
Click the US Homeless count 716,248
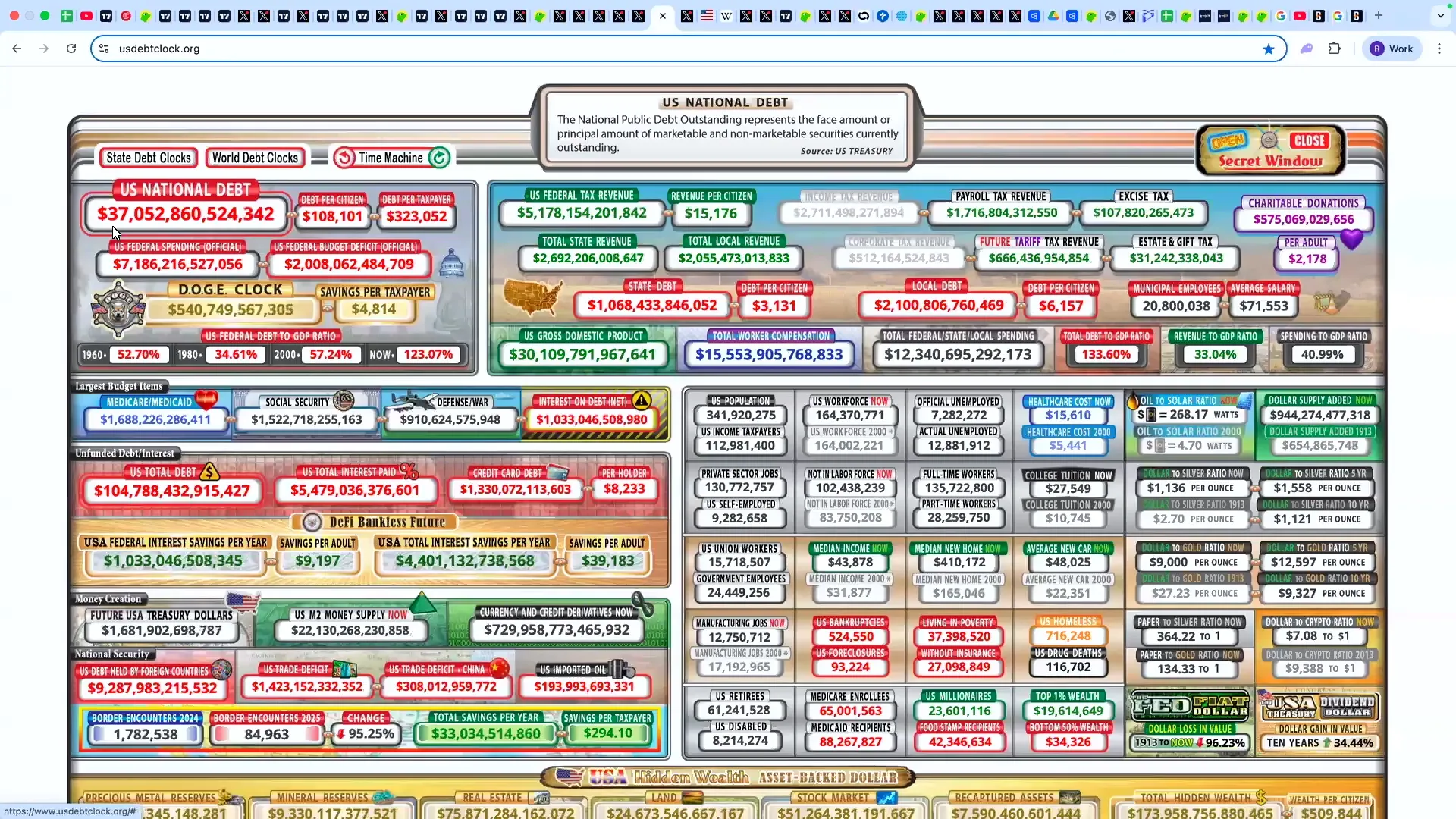pyautogui.click(x=1068, y=636)
